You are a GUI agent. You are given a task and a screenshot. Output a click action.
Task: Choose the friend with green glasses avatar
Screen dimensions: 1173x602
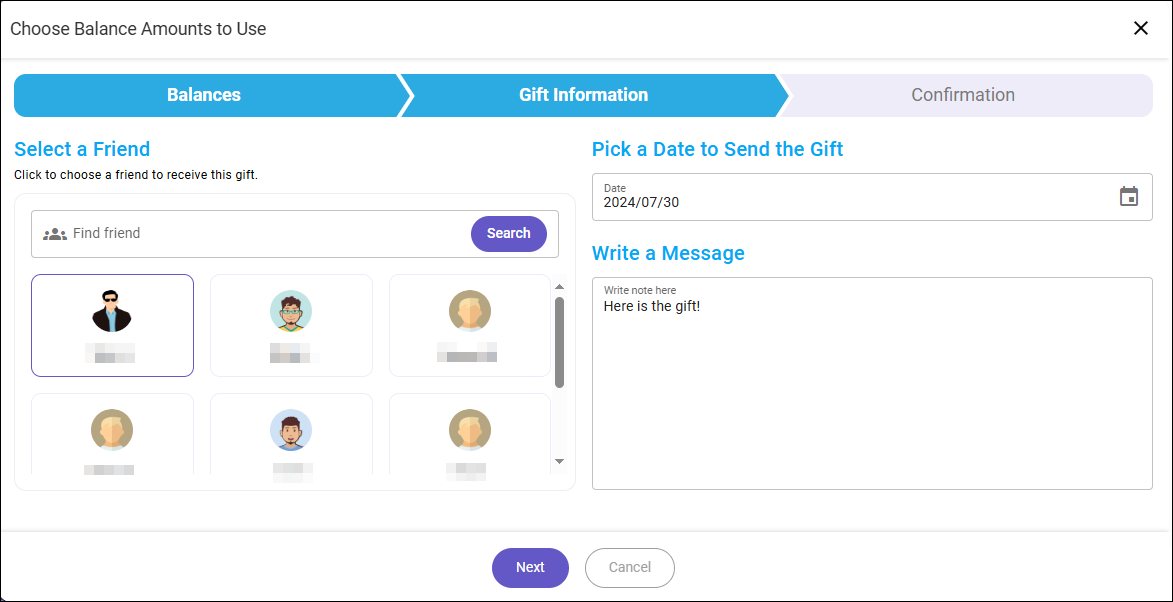tap(291, 325)
